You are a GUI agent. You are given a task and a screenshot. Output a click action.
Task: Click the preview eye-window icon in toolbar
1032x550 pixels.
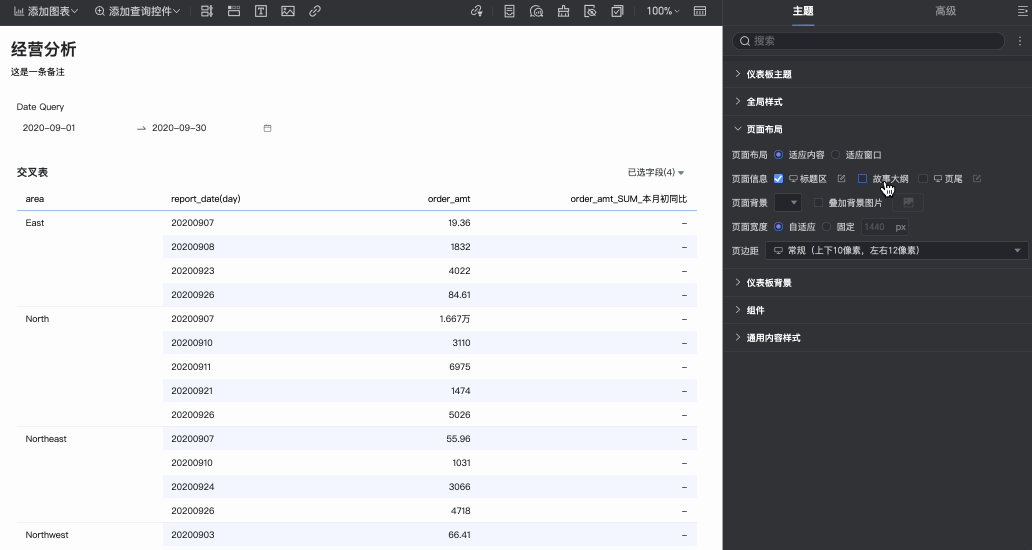(590, 11)
